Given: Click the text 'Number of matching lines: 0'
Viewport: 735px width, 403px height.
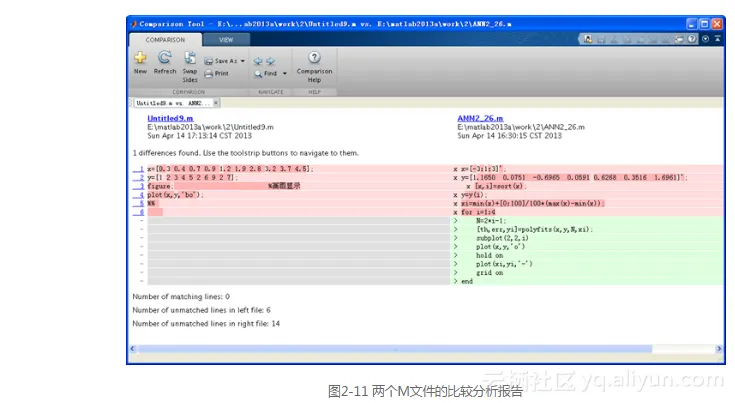Looking at the screenshot, I should coord(181,297).
